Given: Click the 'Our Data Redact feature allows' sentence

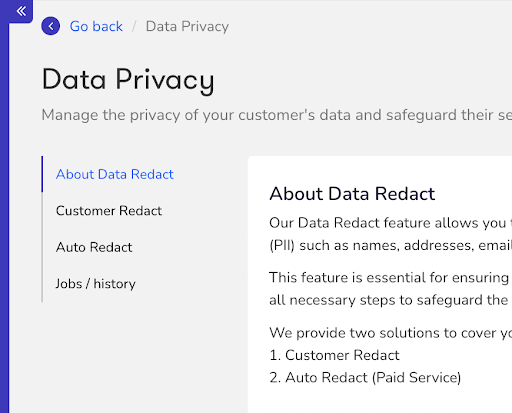Looking at the screenshot, I should coord(391,222).
